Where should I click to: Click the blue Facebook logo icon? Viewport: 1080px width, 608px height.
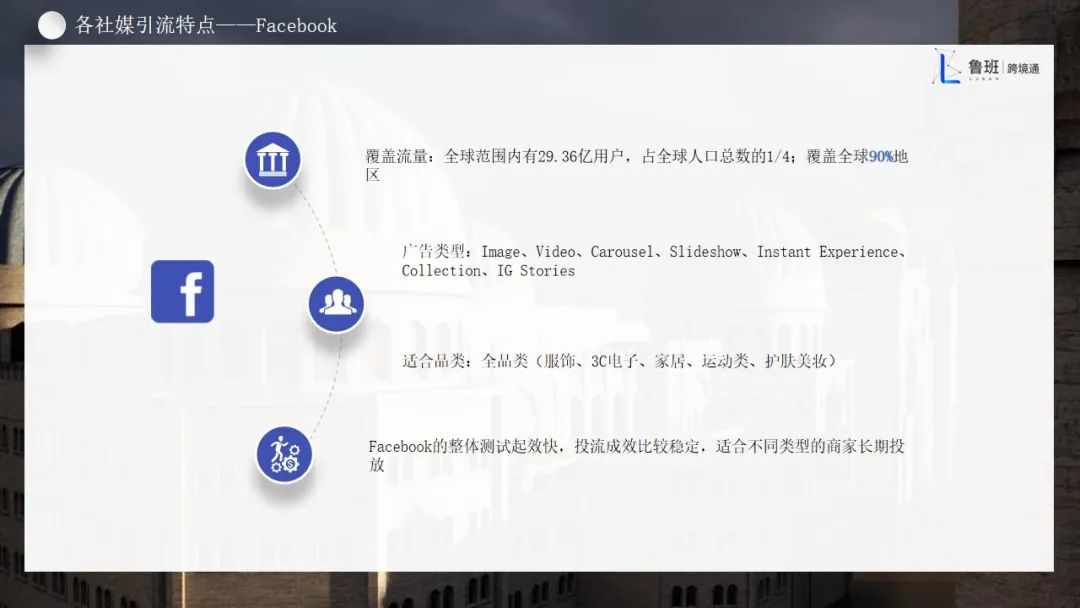(183, 291)
